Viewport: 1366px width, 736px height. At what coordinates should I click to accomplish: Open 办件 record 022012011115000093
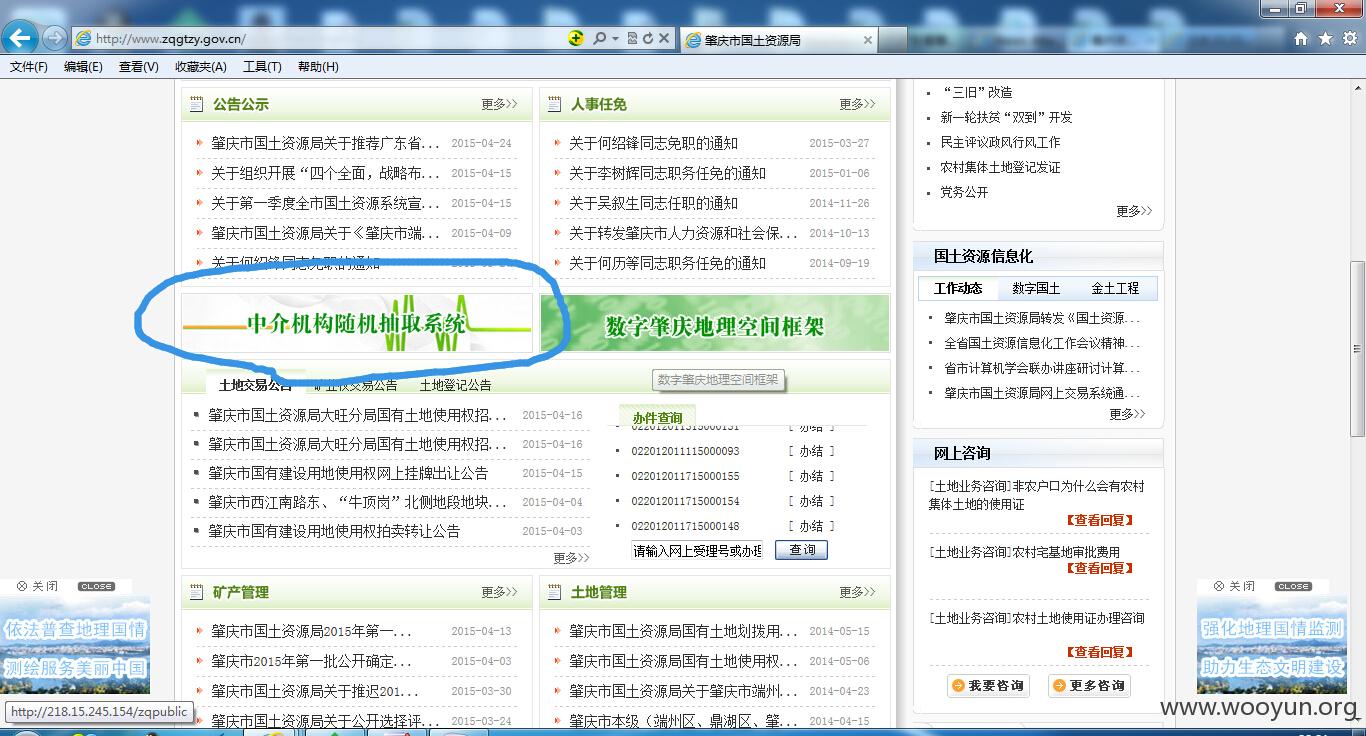(x=685, y=451)
